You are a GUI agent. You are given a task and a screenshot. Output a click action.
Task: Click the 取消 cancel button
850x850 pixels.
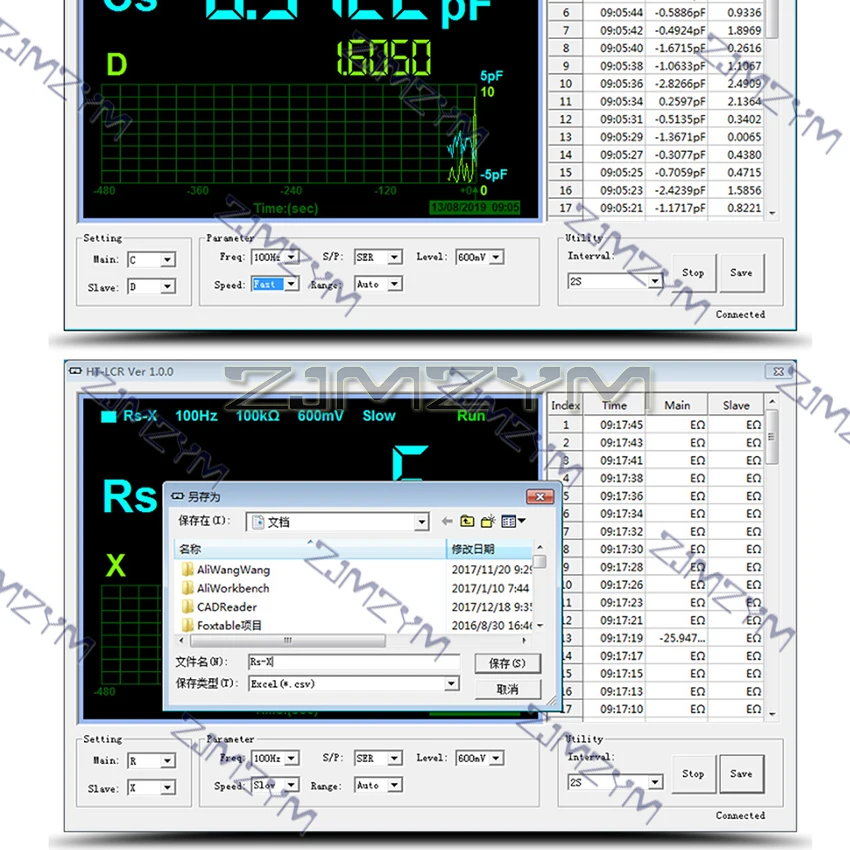tap(507, 689)
